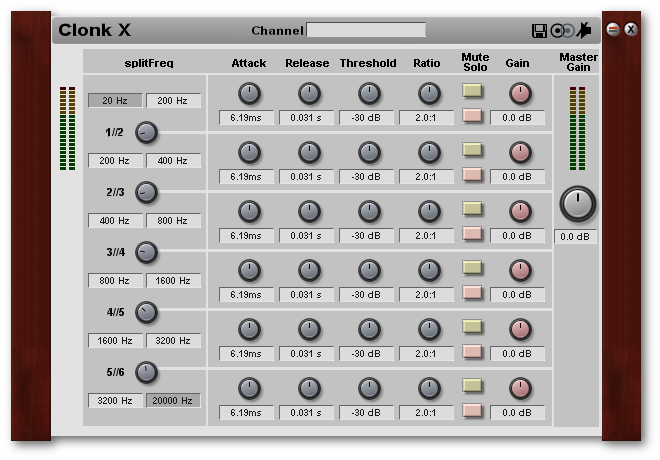This screenshot has width=660, height=460.
Task: Mute the first band with the yellow button
Action: [x=473, y=91]
